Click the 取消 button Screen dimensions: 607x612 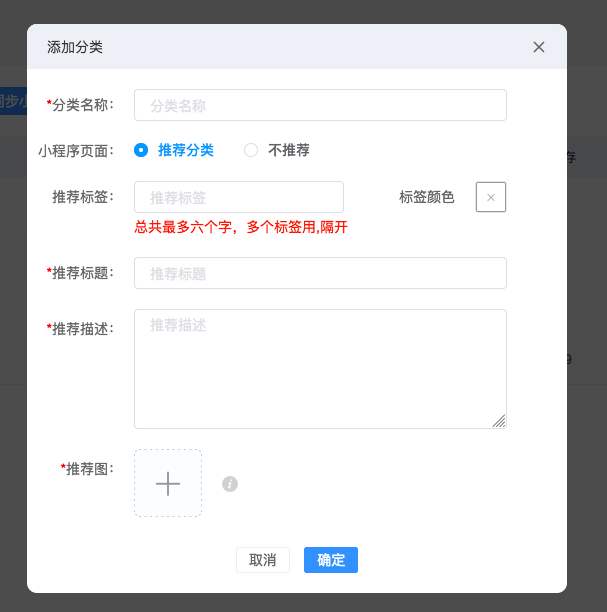point(263,560)
